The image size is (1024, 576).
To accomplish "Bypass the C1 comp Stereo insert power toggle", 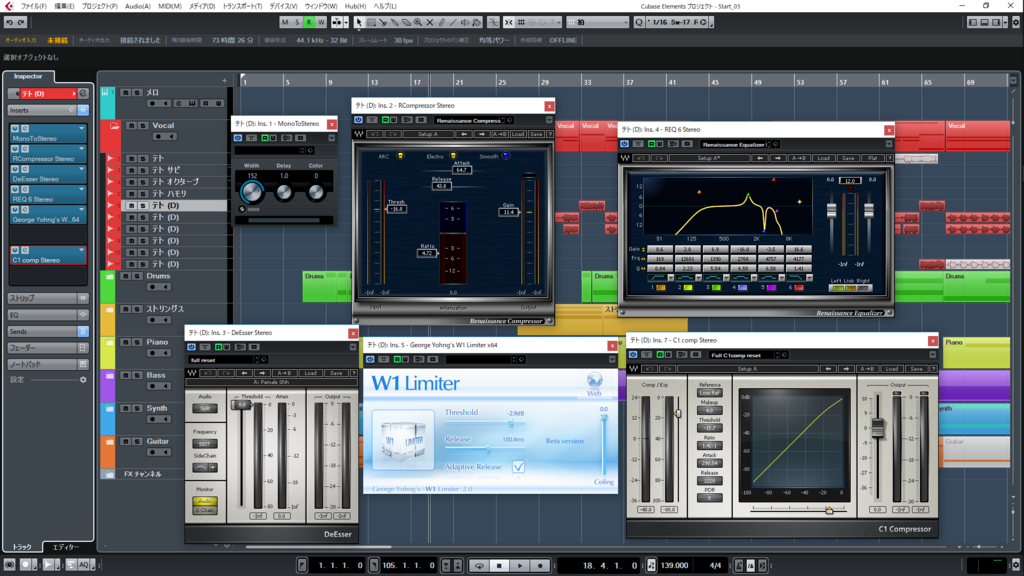I will (x=14, y=250).
